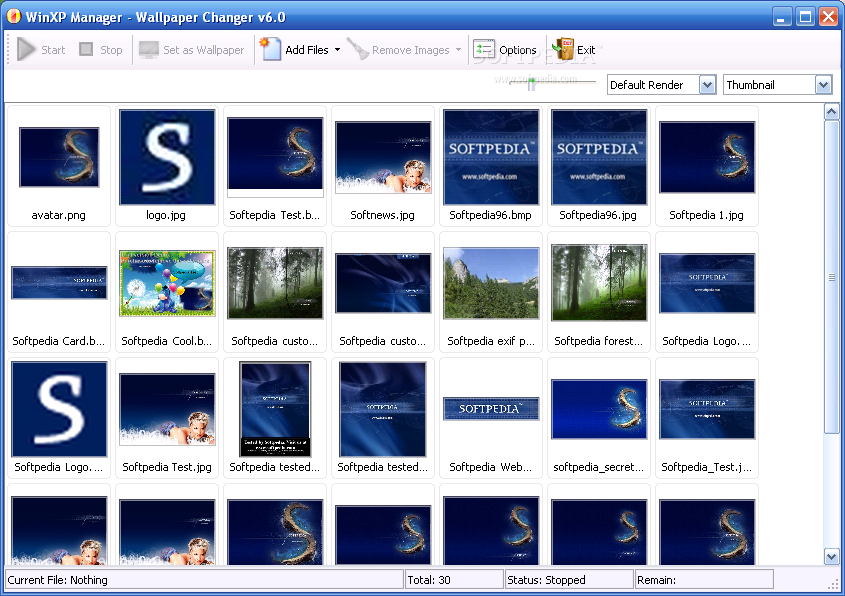
Task: Expand the Default Render combo box
Action: tap(708, 85)
